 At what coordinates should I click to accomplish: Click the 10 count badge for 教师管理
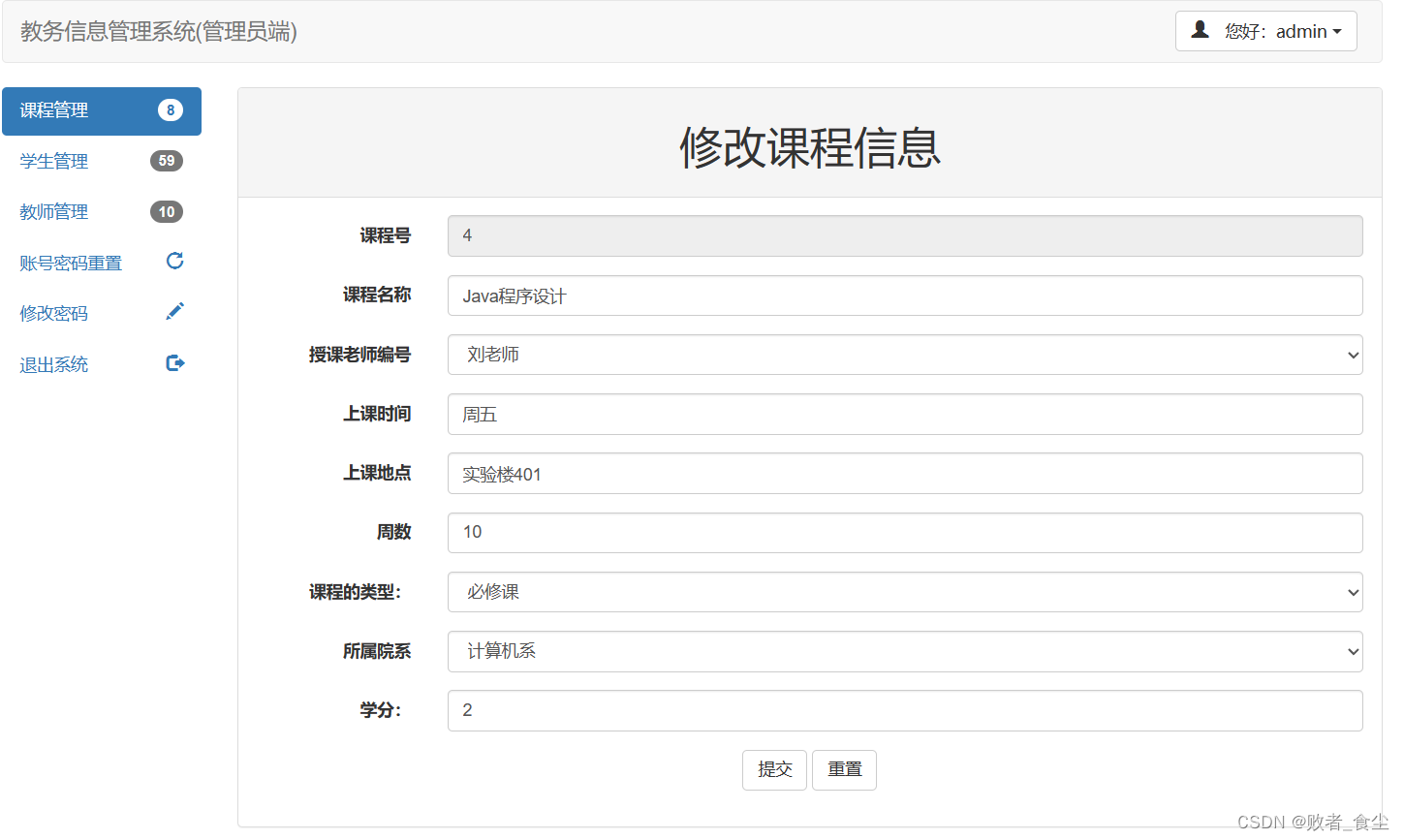pos(167,212)
